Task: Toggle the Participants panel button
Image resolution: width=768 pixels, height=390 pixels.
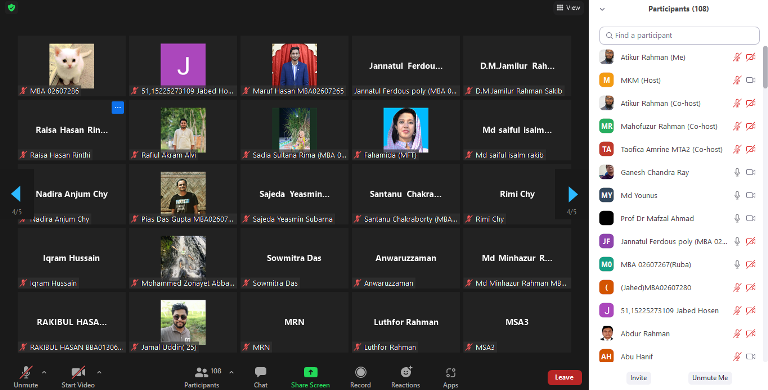Action: tap(202, 377)
